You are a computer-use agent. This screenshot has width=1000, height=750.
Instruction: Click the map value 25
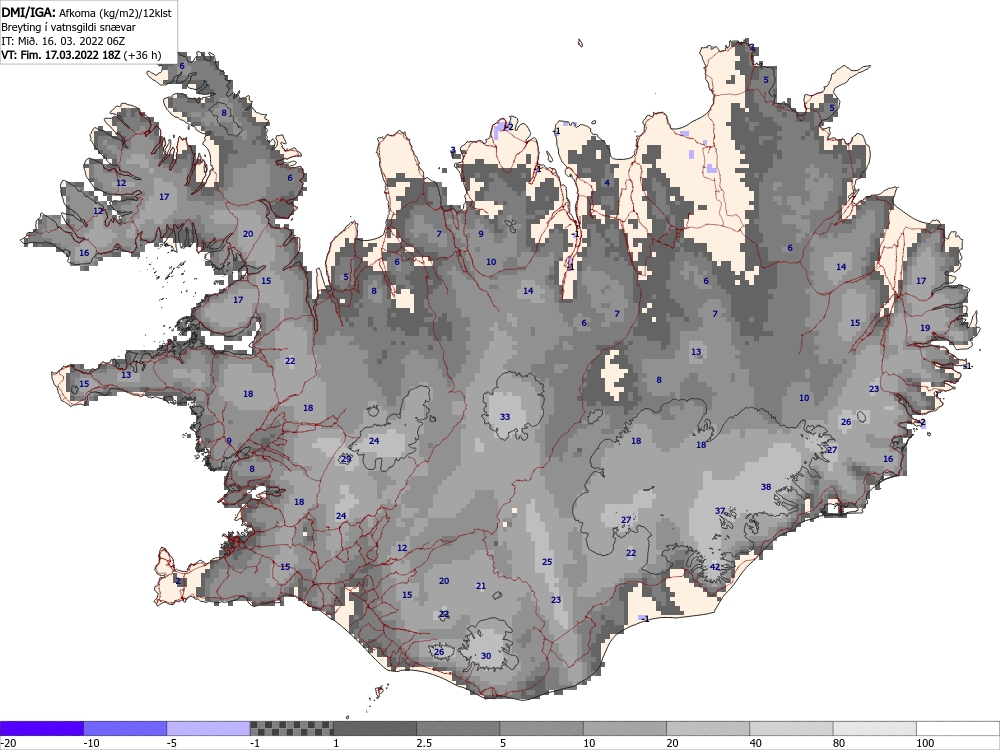tap(547, 562)
